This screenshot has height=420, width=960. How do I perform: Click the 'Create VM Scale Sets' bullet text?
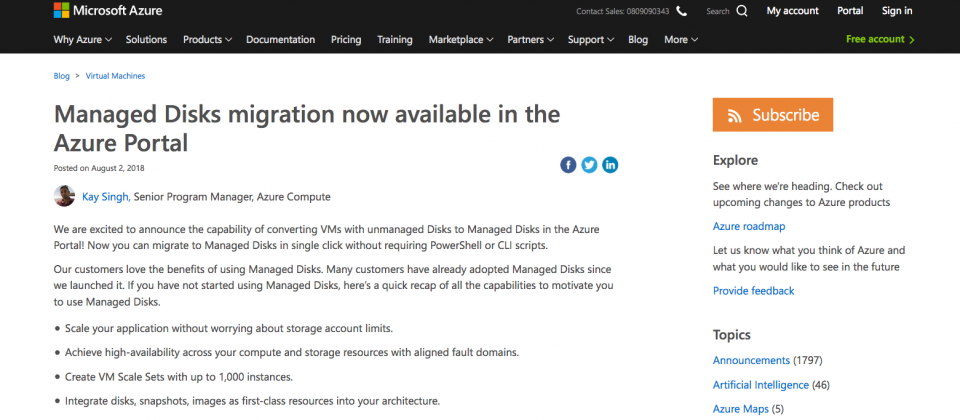coord(179,377)
